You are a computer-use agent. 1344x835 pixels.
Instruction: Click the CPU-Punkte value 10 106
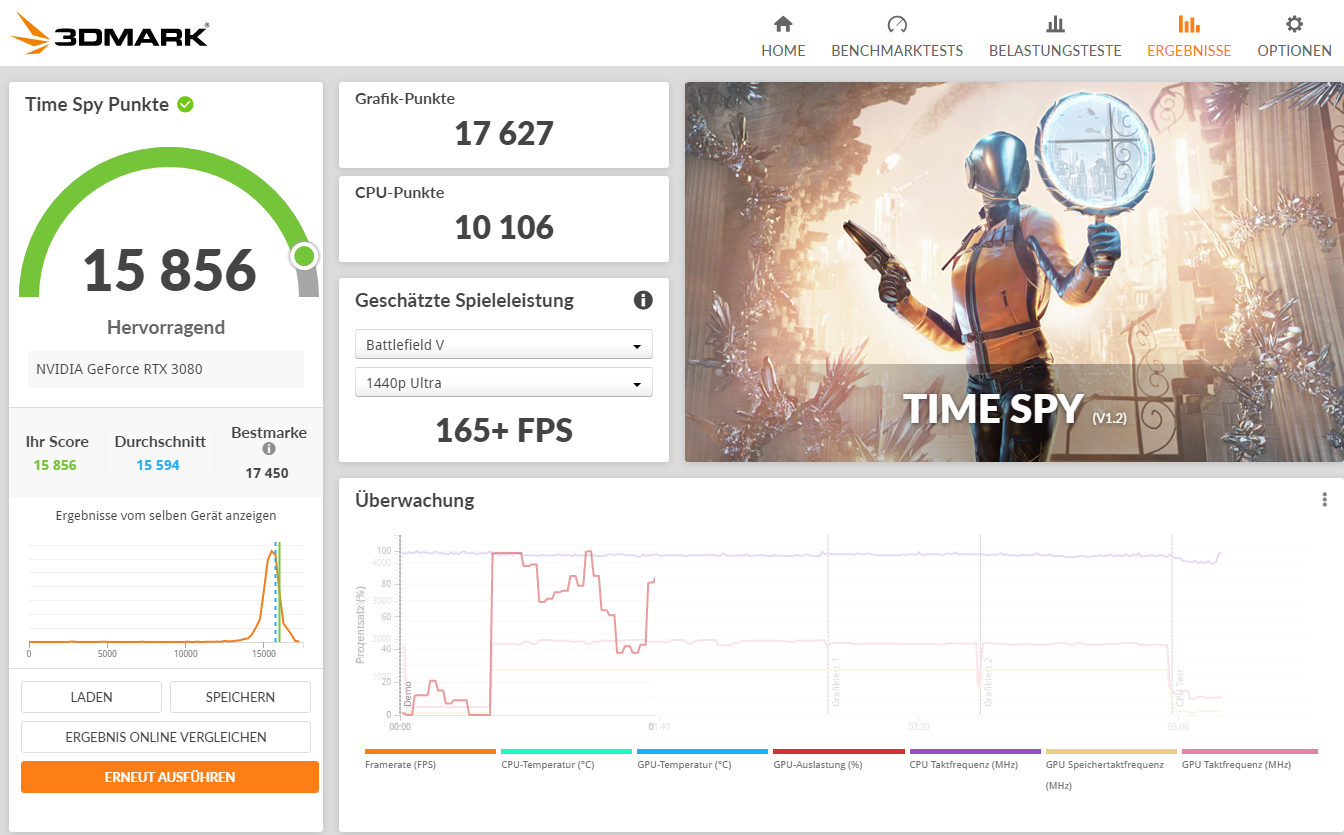click(x=504, y=228)
